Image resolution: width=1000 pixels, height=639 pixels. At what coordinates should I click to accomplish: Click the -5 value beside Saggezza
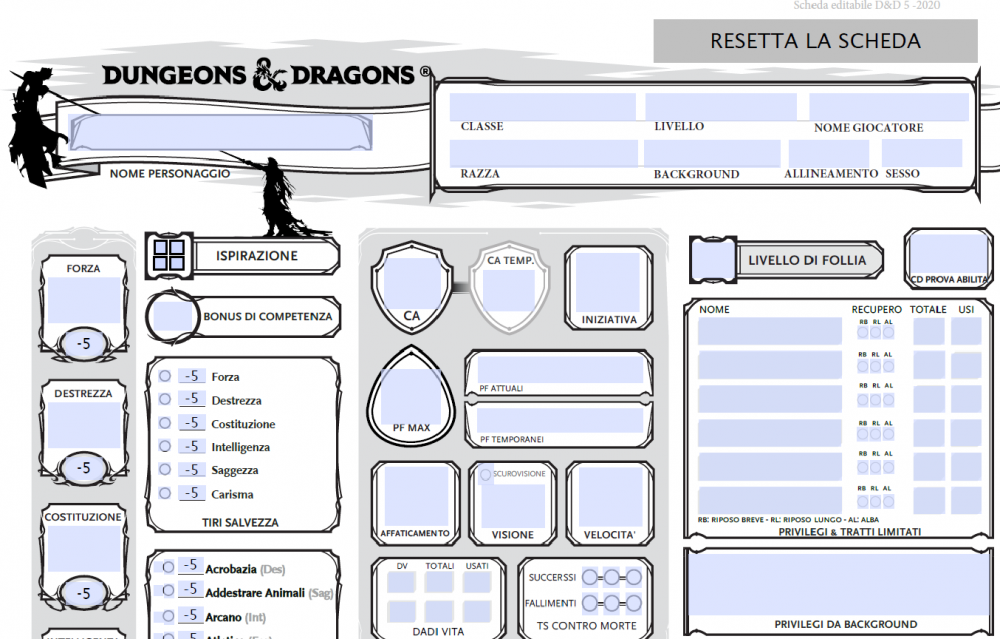[x=191, y=469]
